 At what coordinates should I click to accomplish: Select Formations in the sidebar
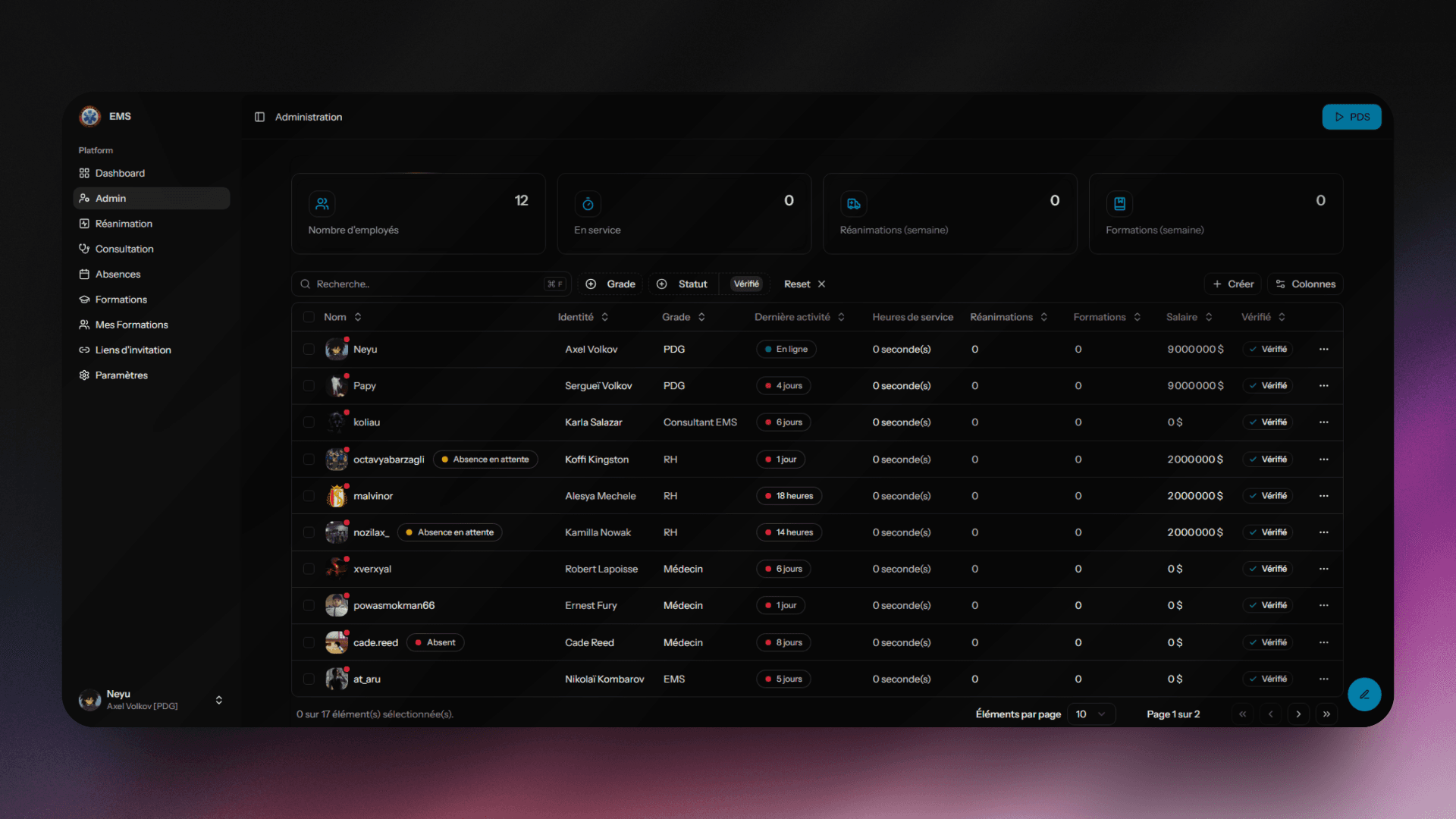pos(121,299)
